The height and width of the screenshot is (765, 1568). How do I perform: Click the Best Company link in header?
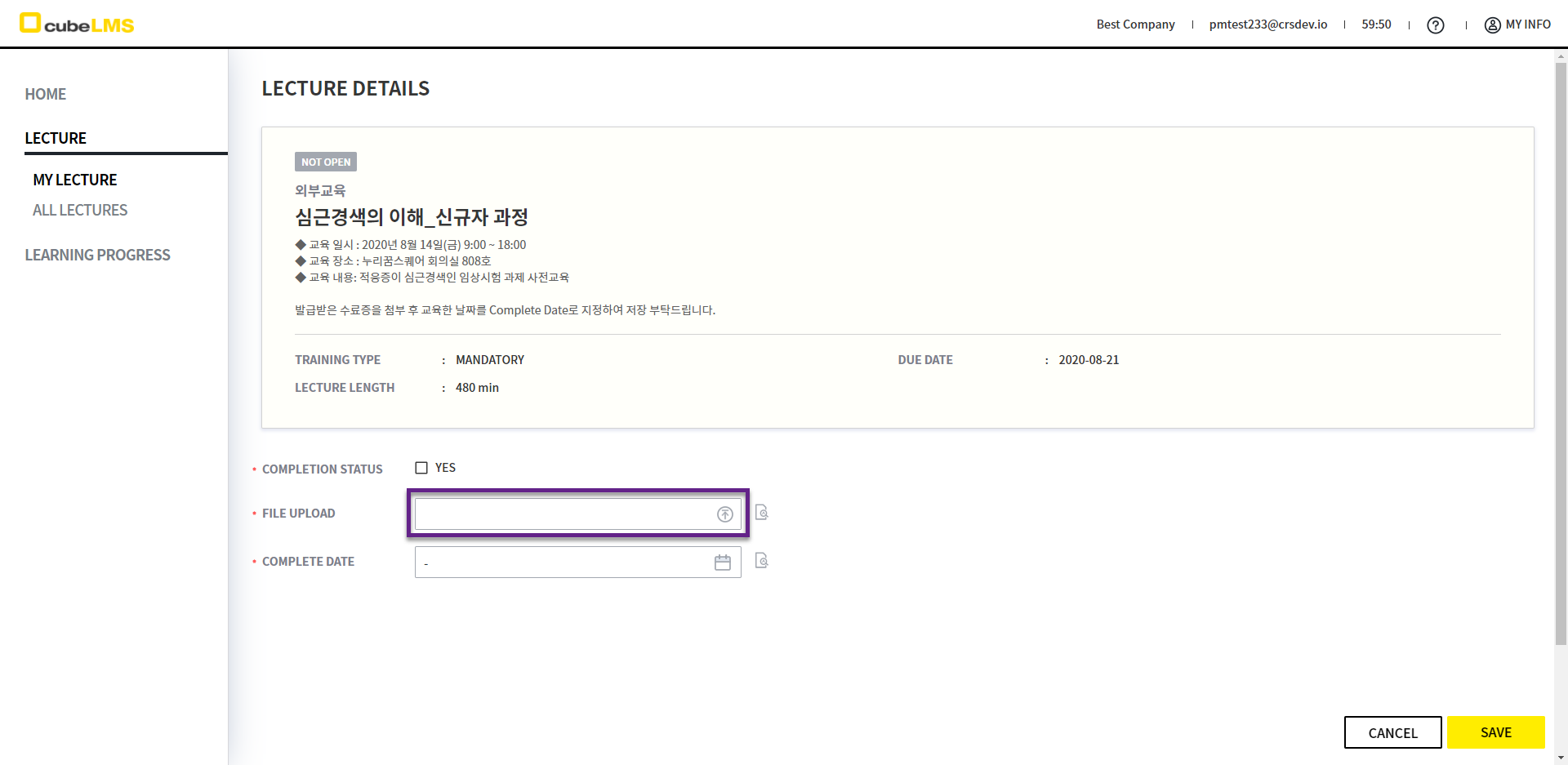[x=1135, y=24]
